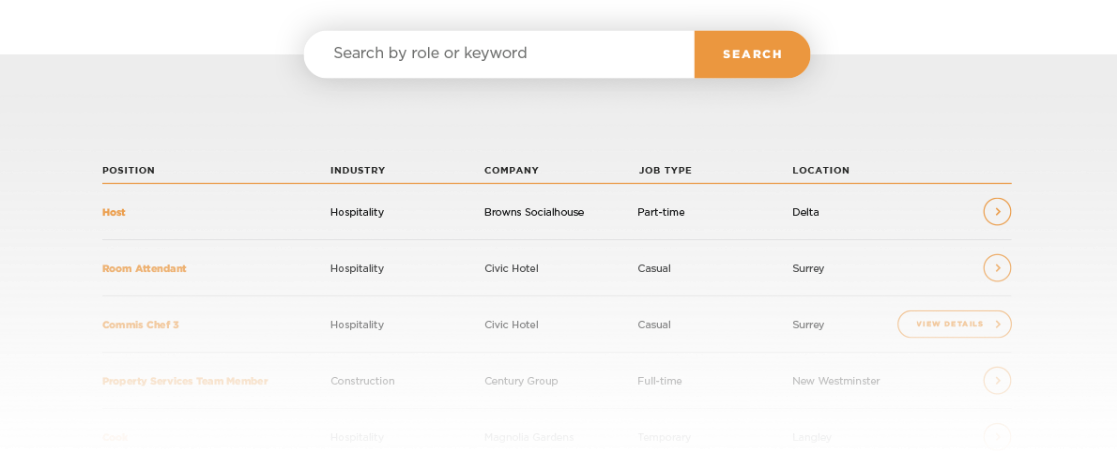Click the orange SEARCH button
Screen dimensions: 1117x468
[x=752, y=54]
